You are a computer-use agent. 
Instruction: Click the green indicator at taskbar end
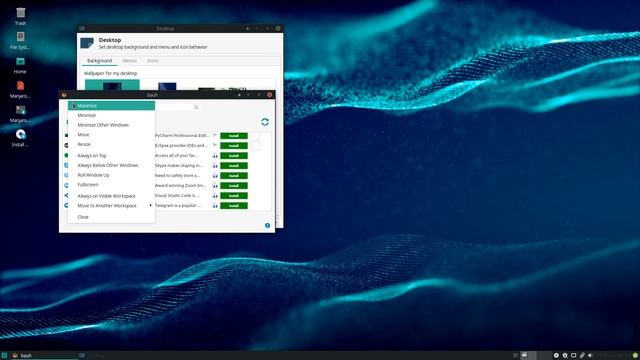point(635,356)
